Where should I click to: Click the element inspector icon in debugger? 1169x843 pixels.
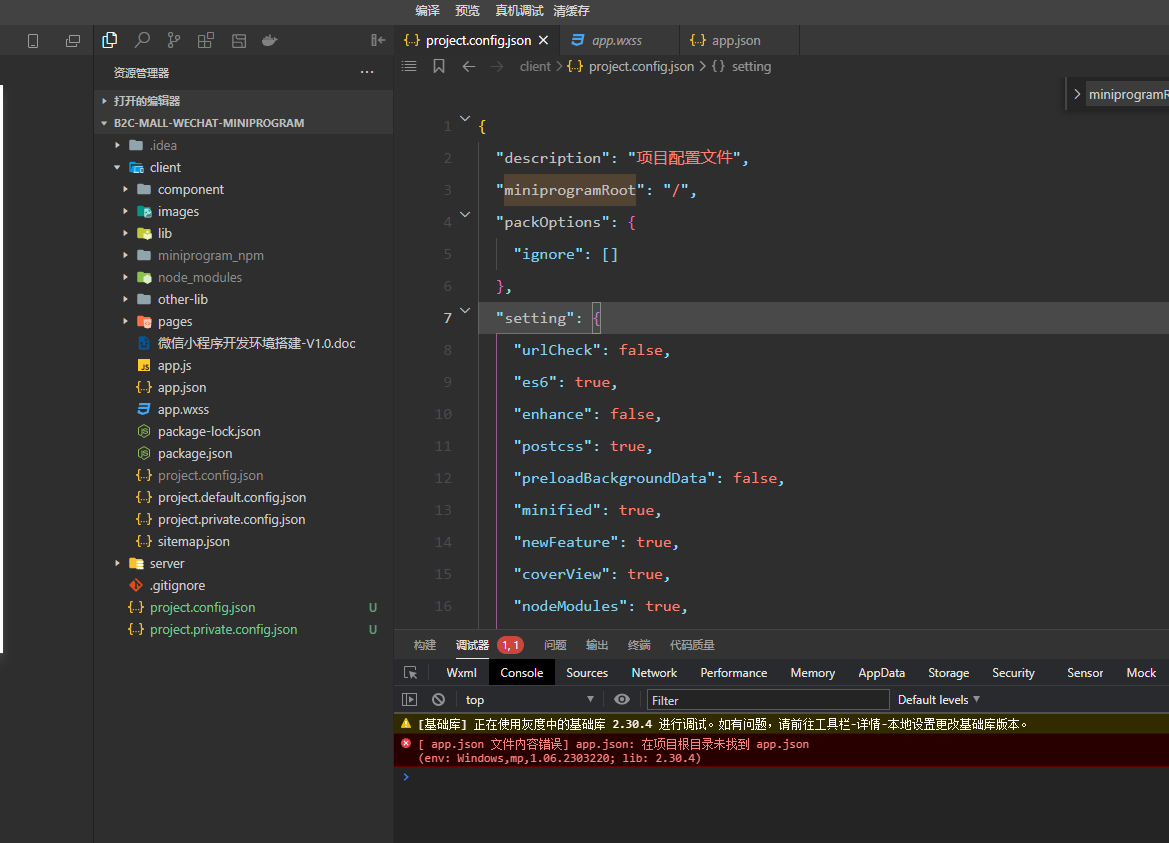pyautogui.click(x=410, y=673)
